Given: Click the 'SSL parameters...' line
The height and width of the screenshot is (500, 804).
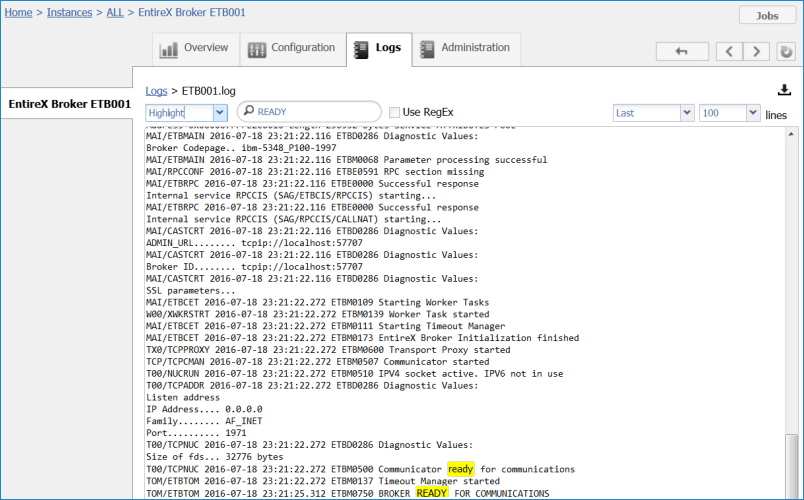Looking at the screenshot, I should click(x=191, y=290).
